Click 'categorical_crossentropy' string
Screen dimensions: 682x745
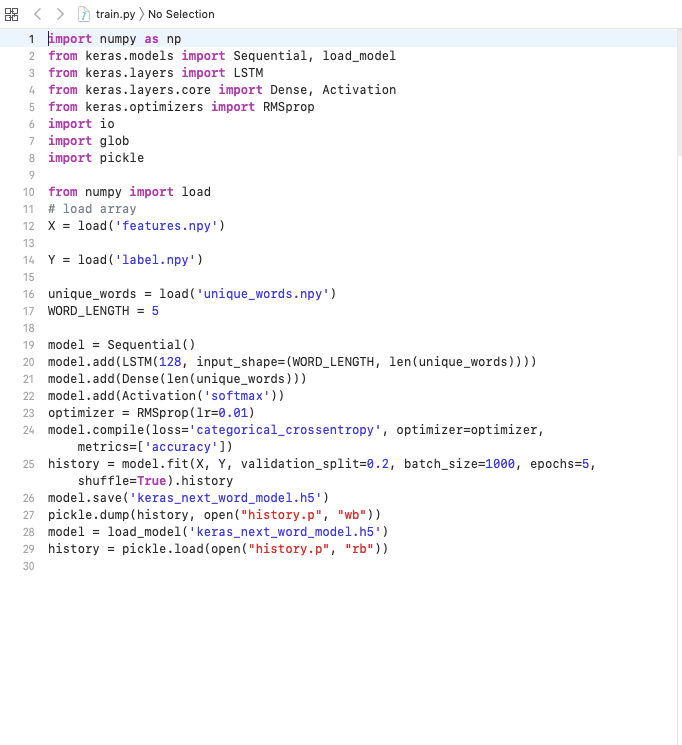coord(285,430)
